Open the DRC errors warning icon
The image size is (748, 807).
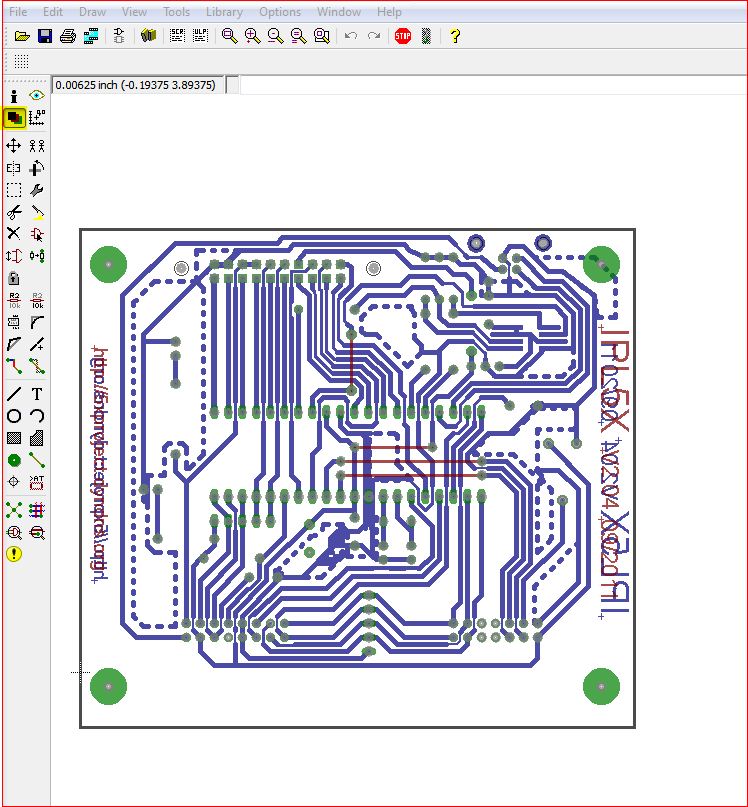(13, 554)
